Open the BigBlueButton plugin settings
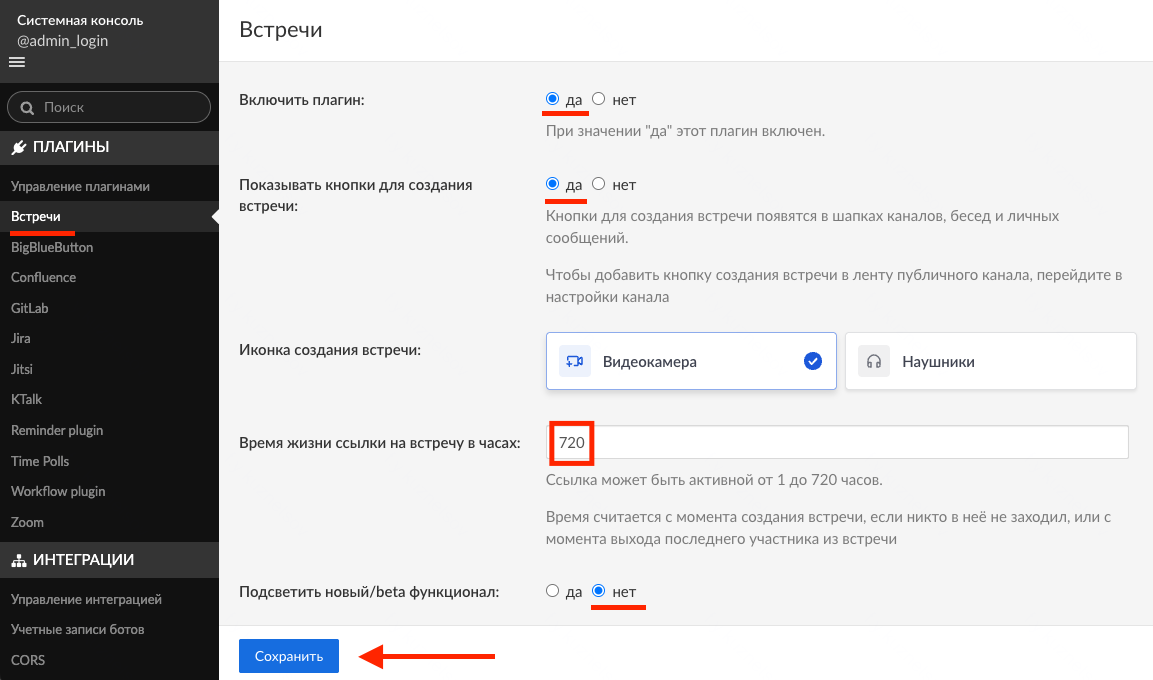The width and height of the screenshot is (1153, 680). point(52,247)
